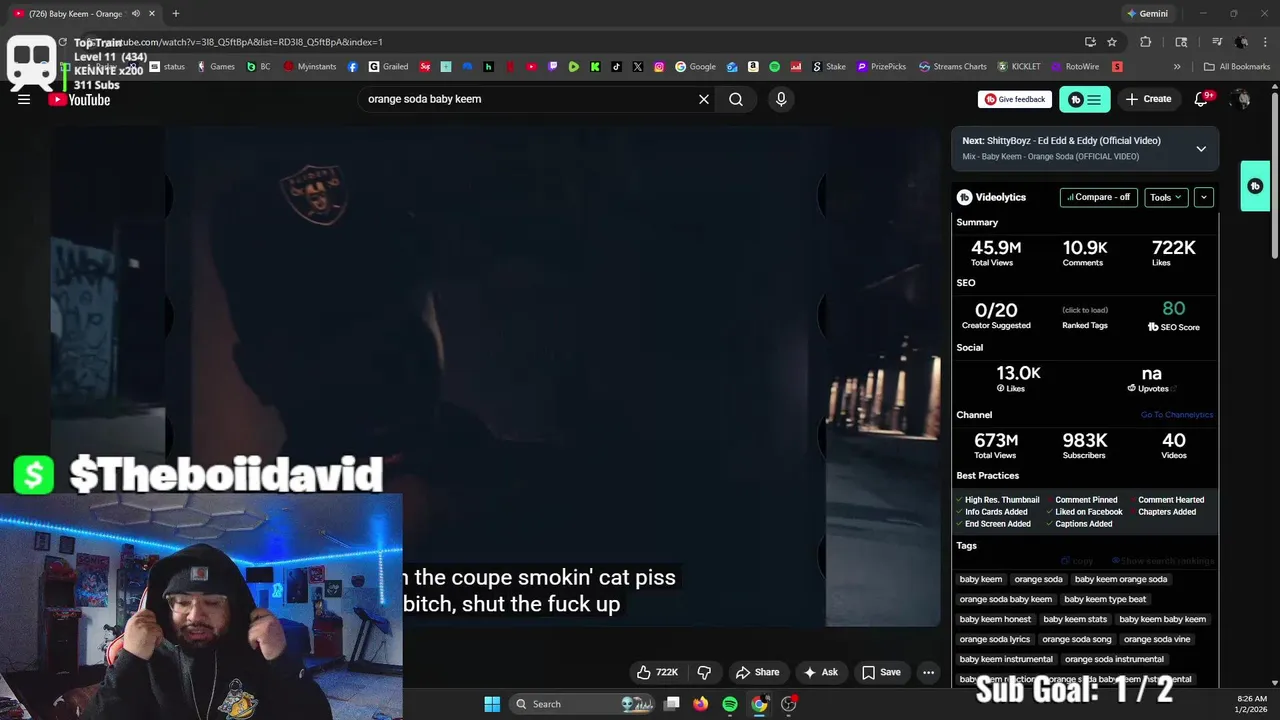Open the account avatar menu
This screenshot has height=720, width=1280.
pyautogui.click(x=1242, y=99)
